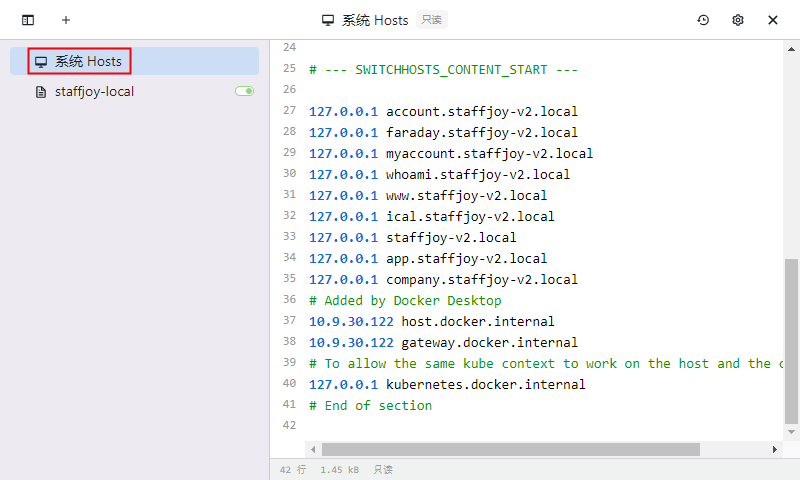
Task: Close the SwitchHosts window
Action: click(x=772, y=20)
